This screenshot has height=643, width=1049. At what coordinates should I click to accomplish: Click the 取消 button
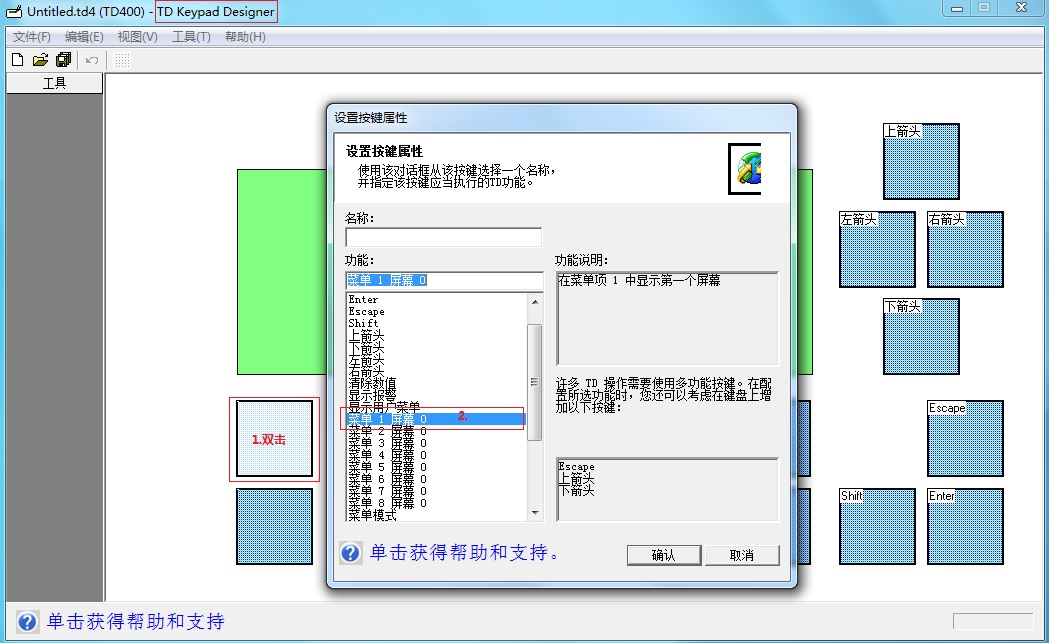(x=742, y=555)
